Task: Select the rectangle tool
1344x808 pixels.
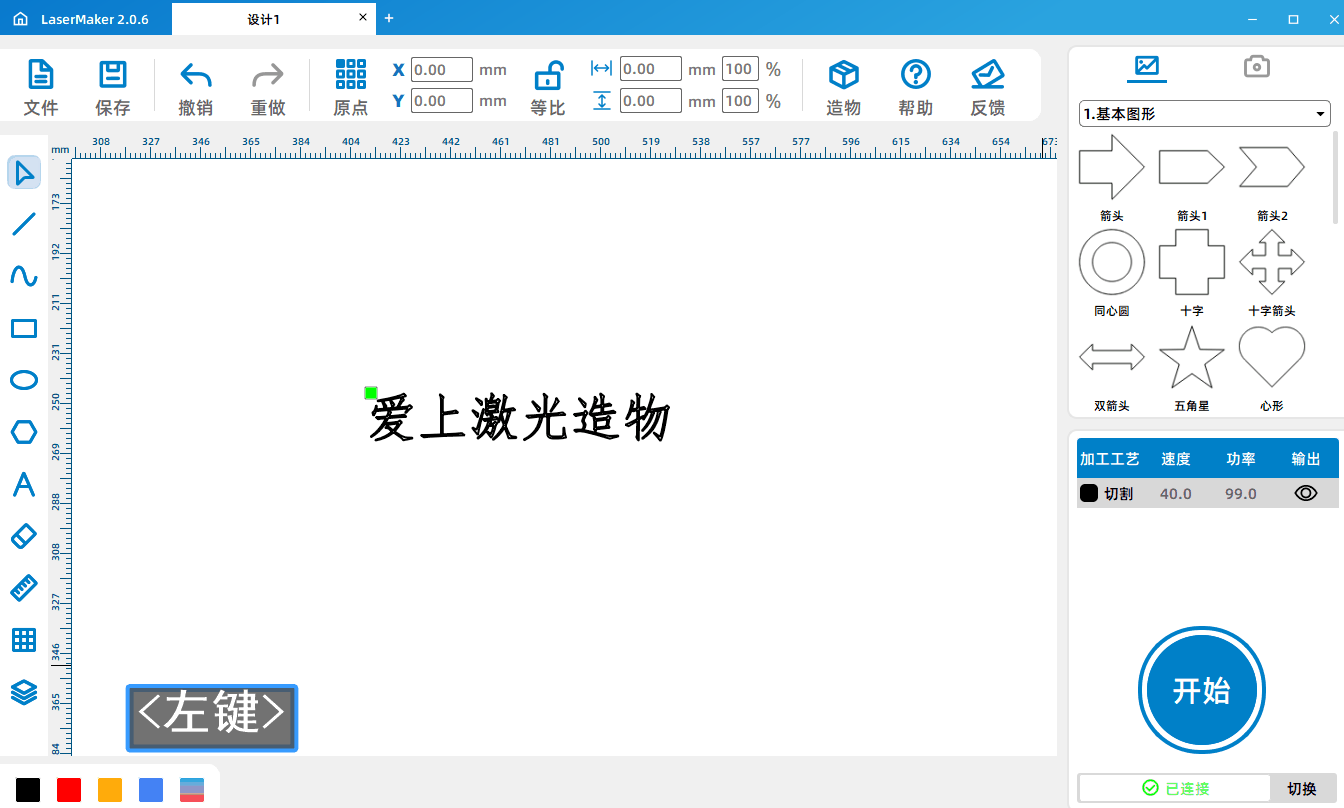Action: [x=24, y=328]
